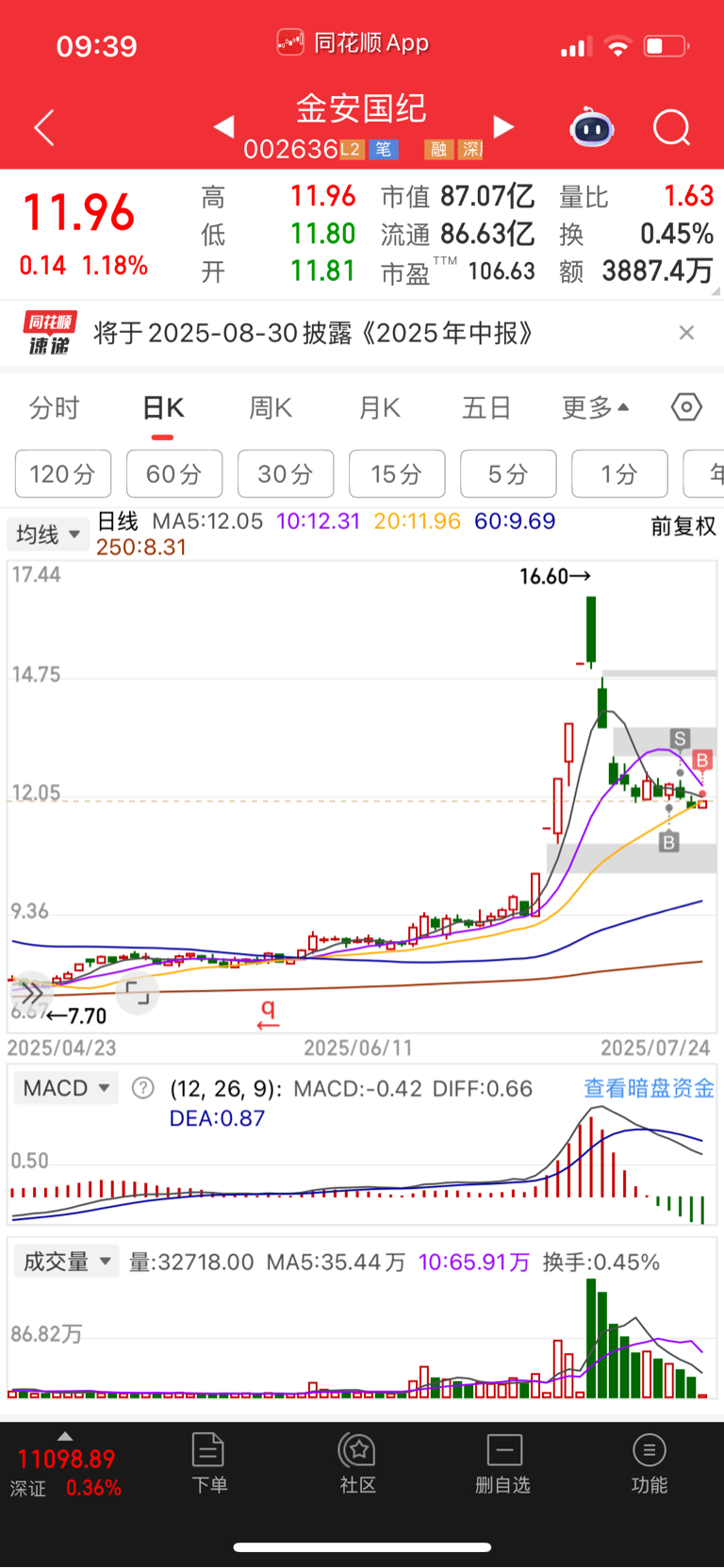Tap the 250:8.31 moving average label
This screenshot has height=1568, width=724.
pos(141,547)
